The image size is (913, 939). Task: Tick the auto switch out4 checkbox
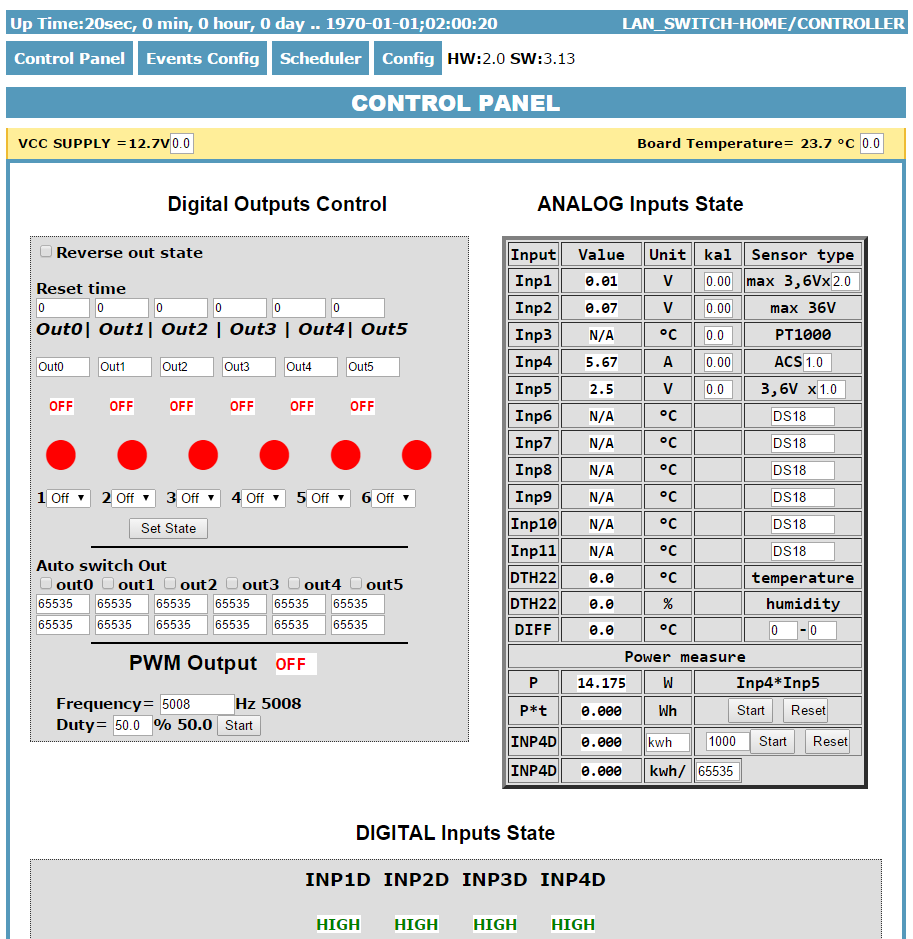294,583
